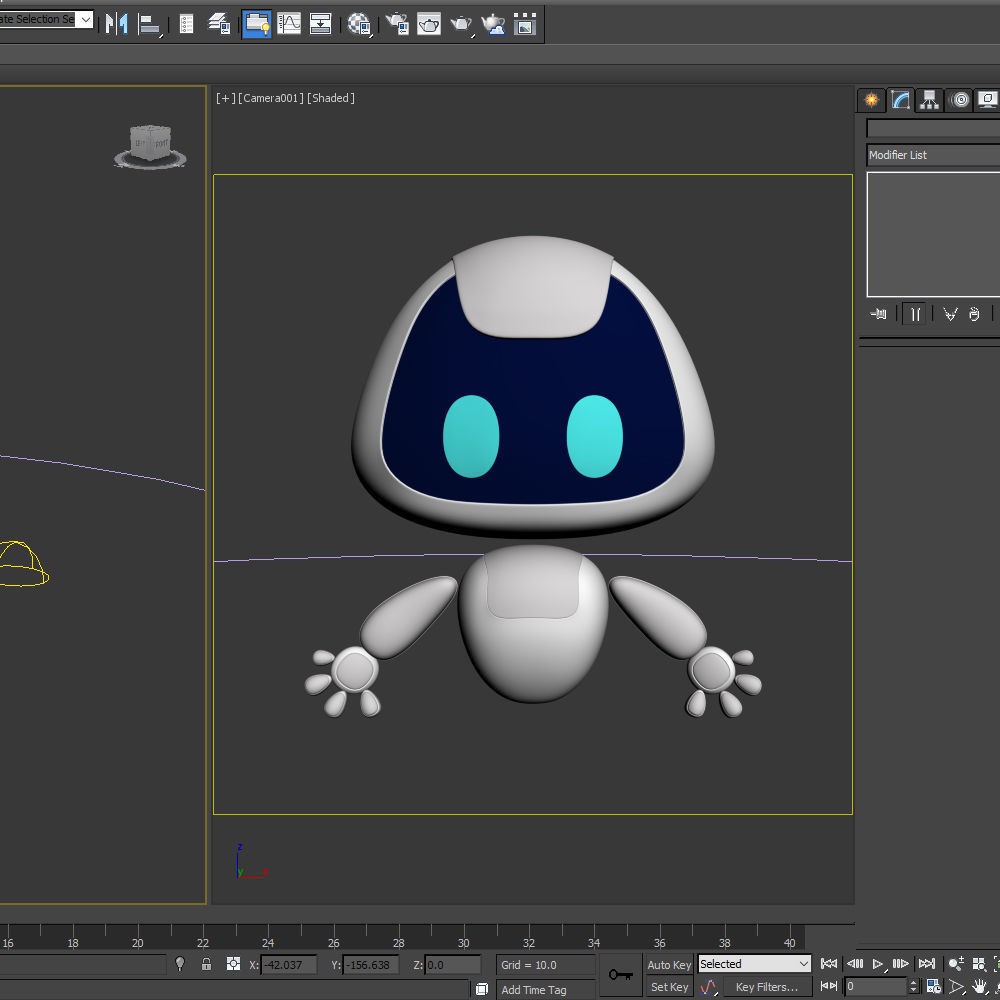1000x1000 pixels.
Task: Click the Mirror tool icon
Action: point(116,24)
